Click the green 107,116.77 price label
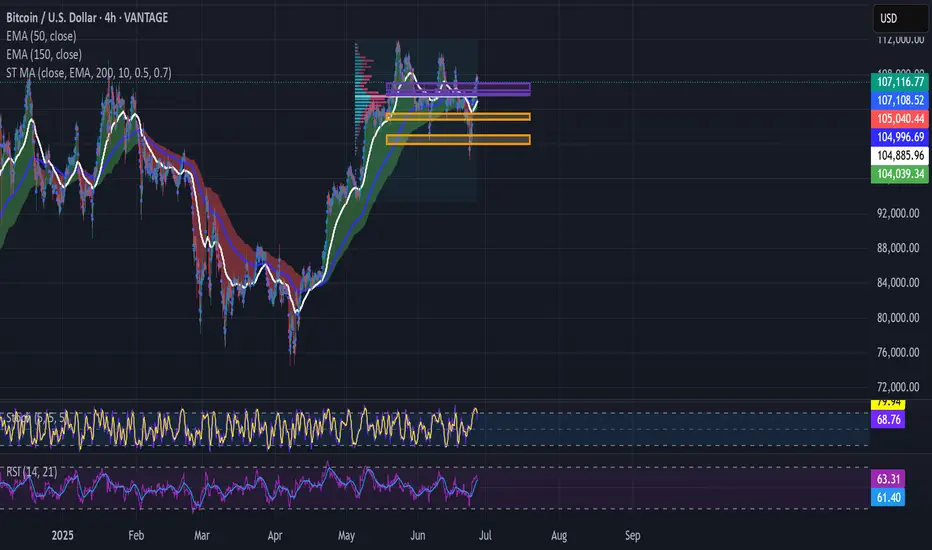The height and width of the screenshot is (550, 932). (x=900, y=81)
